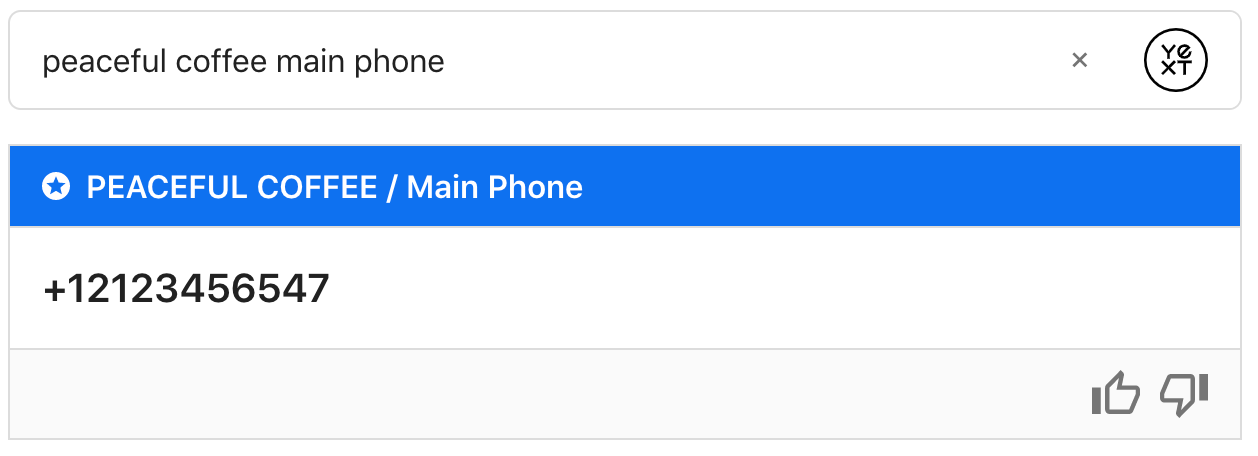
Task: Clear the search query with the X icon
Action: click(x=1079, y=60)
